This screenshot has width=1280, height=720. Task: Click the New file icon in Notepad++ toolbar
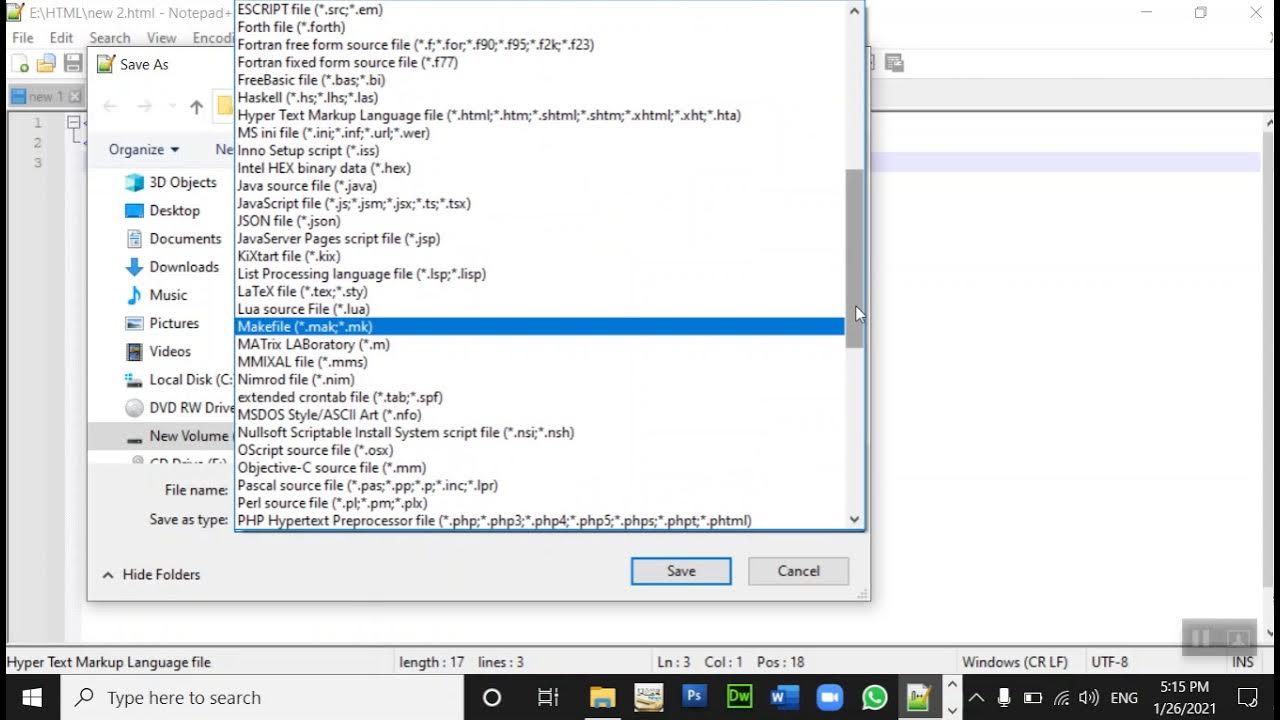(19, 63)
